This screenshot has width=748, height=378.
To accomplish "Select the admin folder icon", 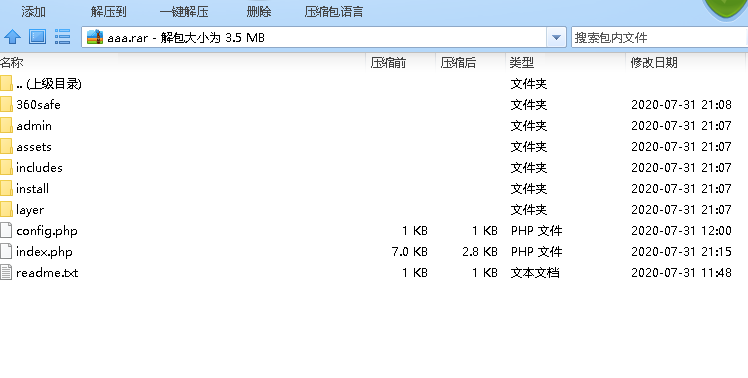I will (x=6, y=126).
